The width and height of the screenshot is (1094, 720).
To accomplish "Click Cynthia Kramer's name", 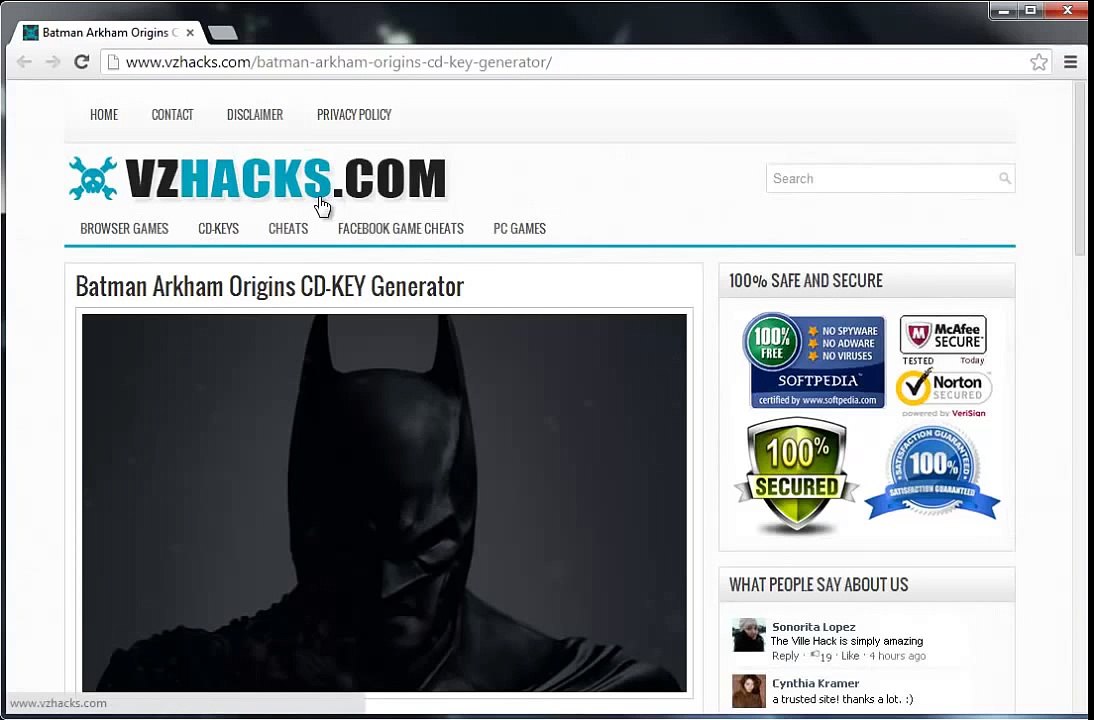I will 816,683.
